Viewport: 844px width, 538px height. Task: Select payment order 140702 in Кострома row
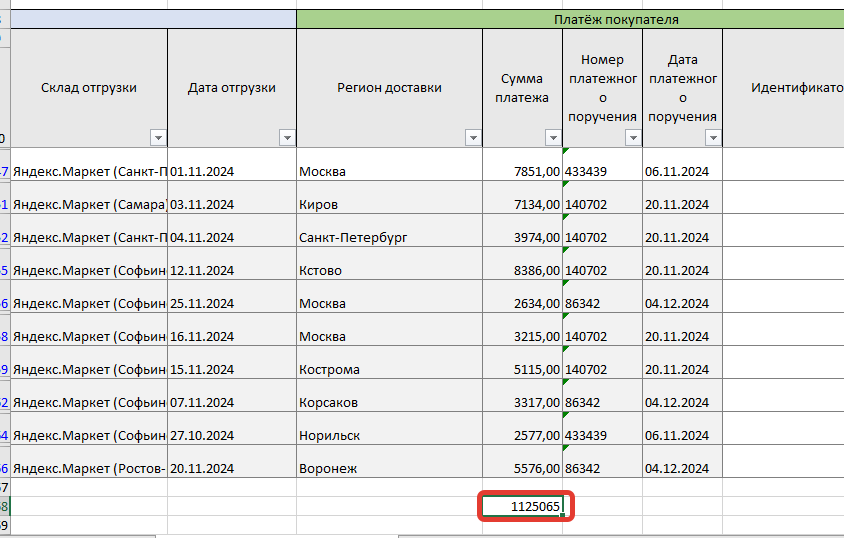click(x=602, y=362)
